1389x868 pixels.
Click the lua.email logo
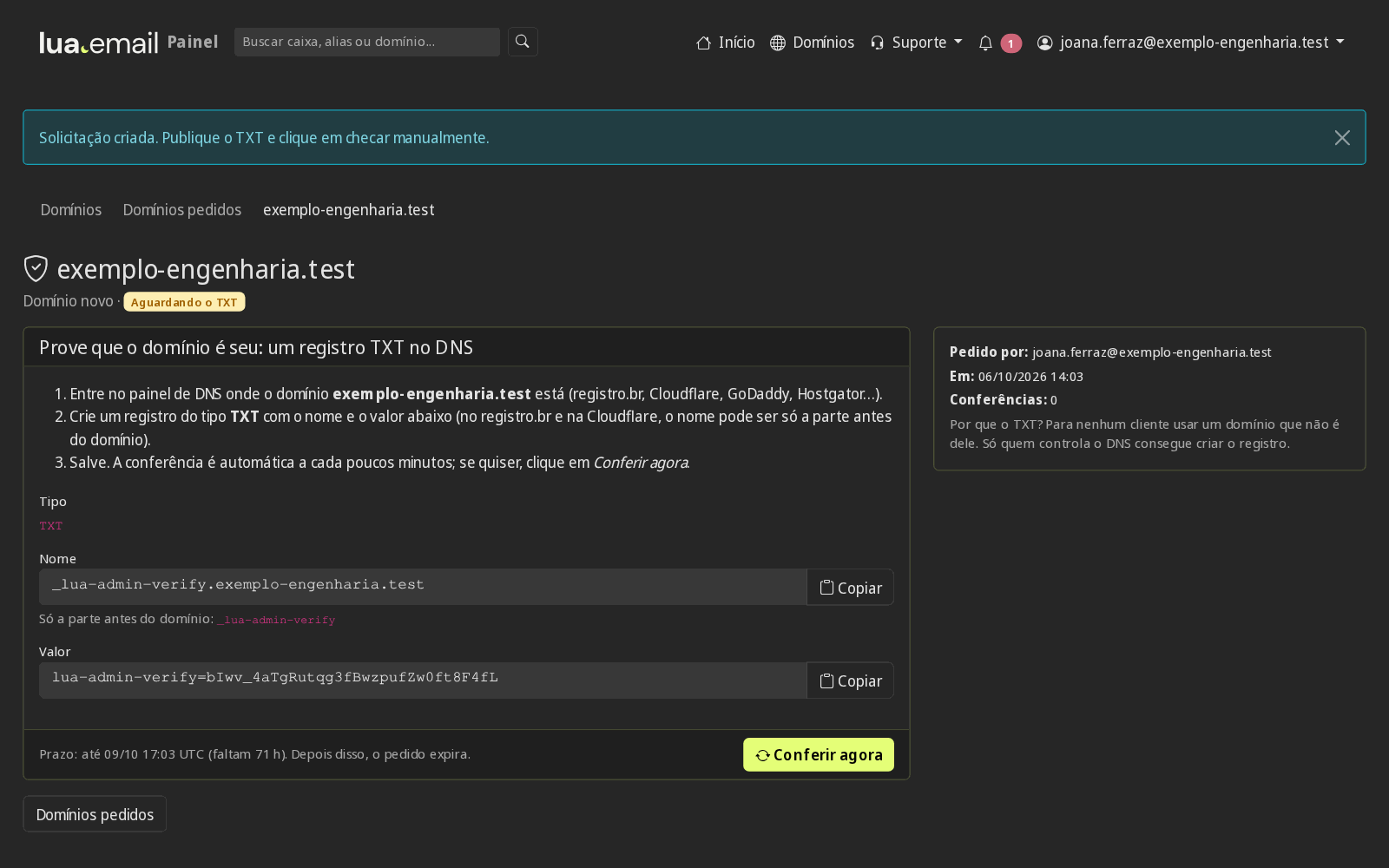pos(98,43)
